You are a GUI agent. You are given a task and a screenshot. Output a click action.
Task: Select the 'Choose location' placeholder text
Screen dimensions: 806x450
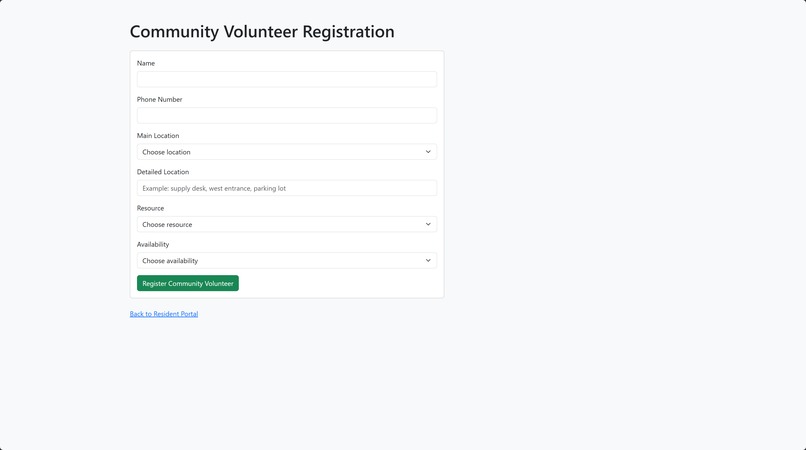tap(166, 152)
